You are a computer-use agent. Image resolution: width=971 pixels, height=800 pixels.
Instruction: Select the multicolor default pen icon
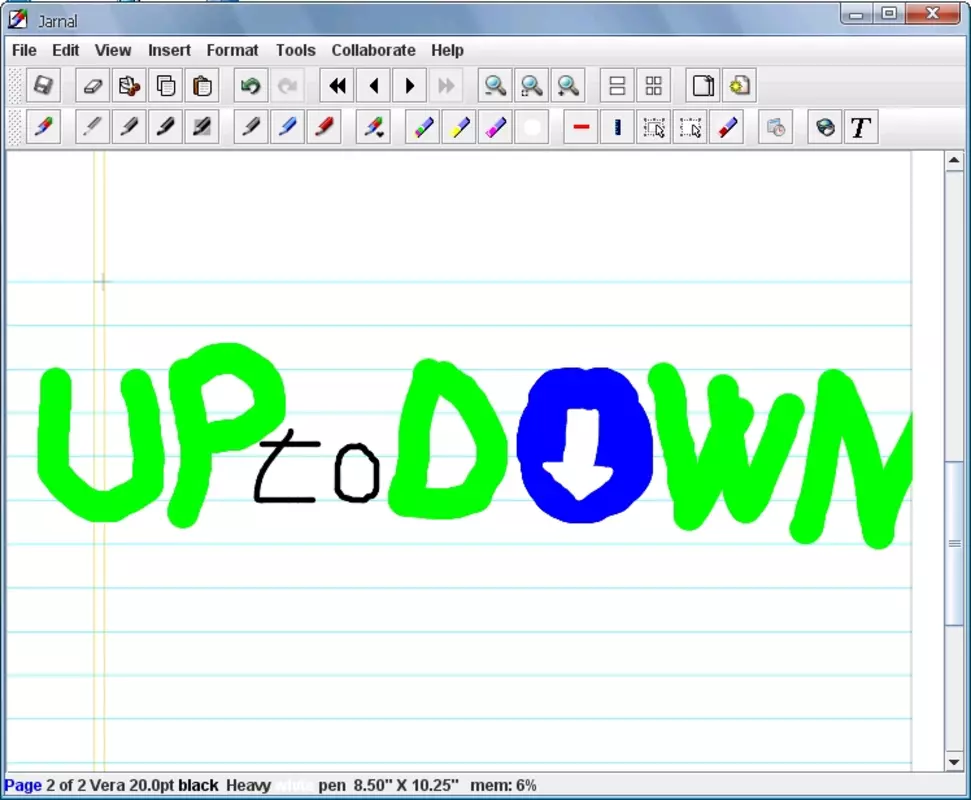[x=43, y=128]
